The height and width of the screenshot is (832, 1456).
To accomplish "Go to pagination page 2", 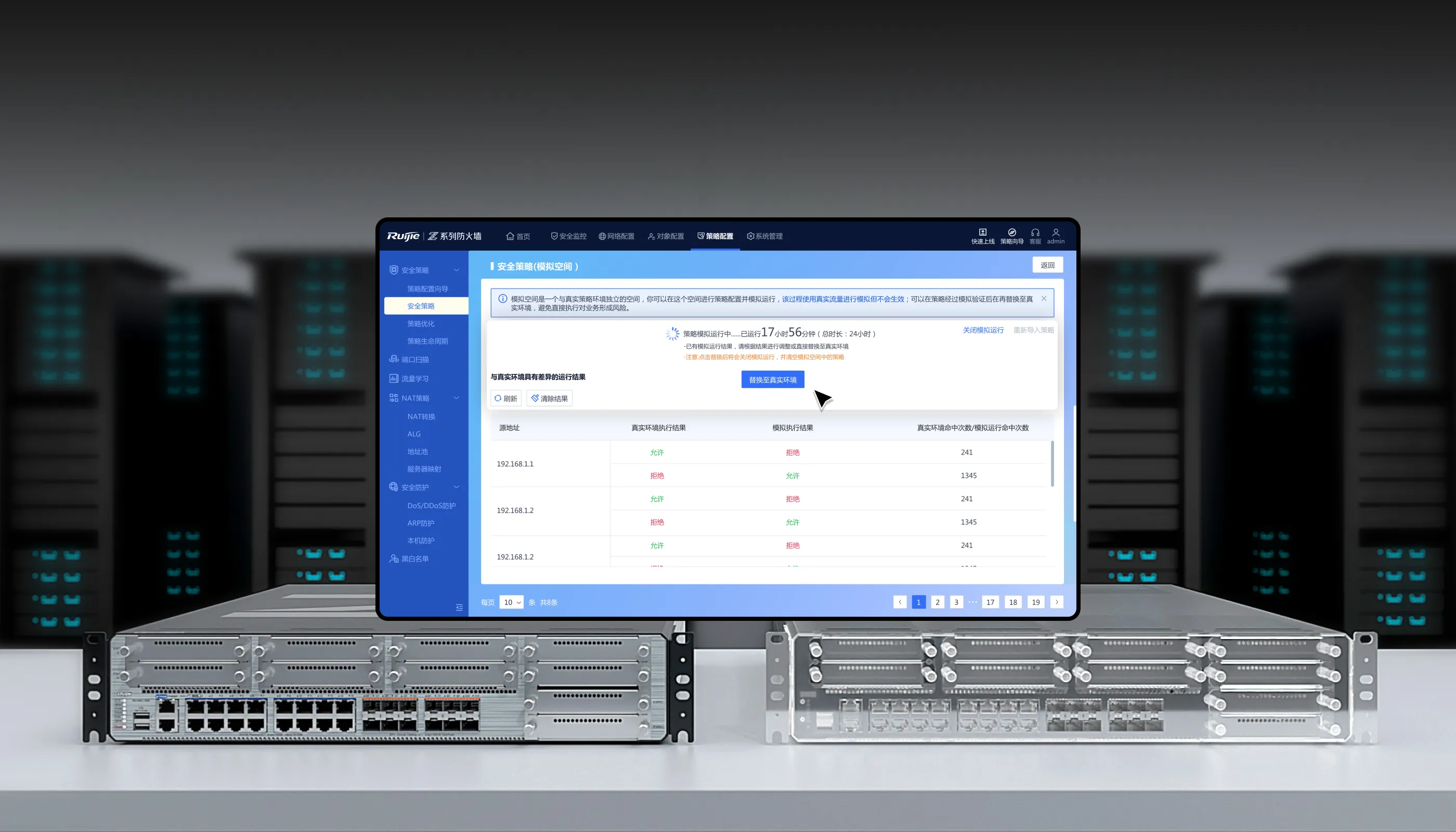I will [x=937, y=602].
